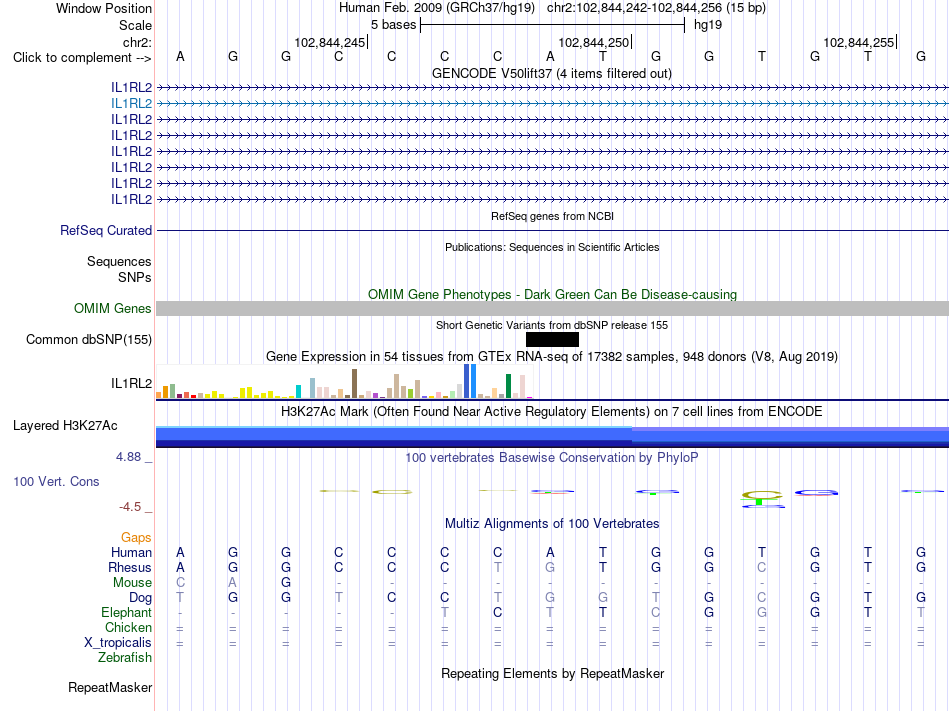Click the -4.5 PhyloP lower scale value
950x711 pixels.
130,507
